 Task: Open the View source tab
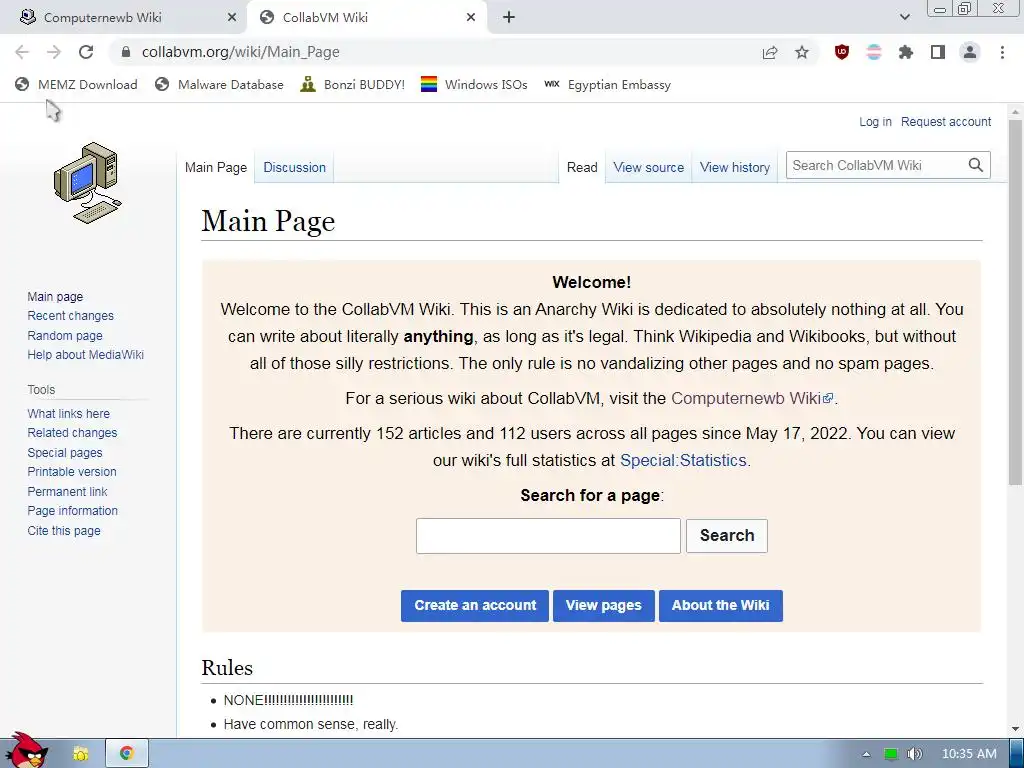[x=648, y=167]
